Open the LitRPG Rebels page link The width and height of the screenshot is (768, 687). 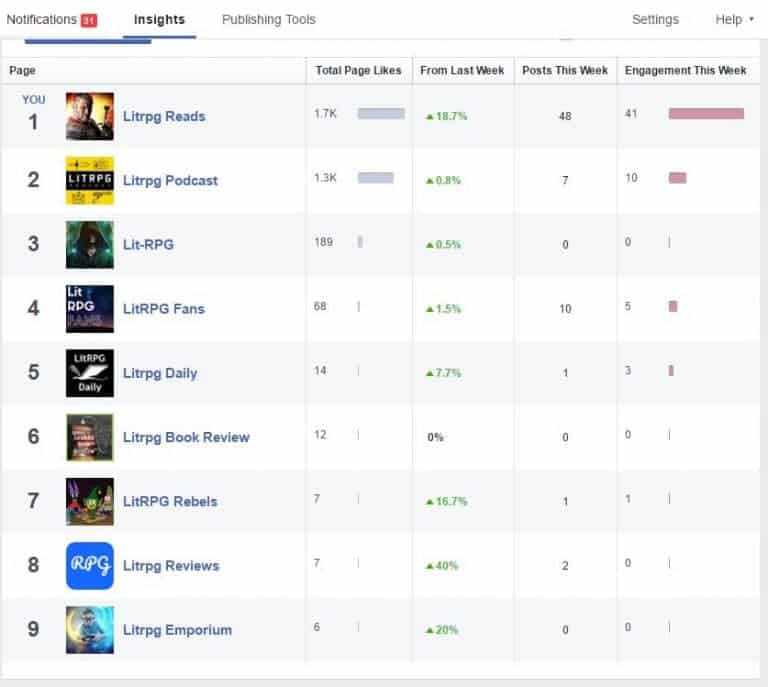pos(170,501)
